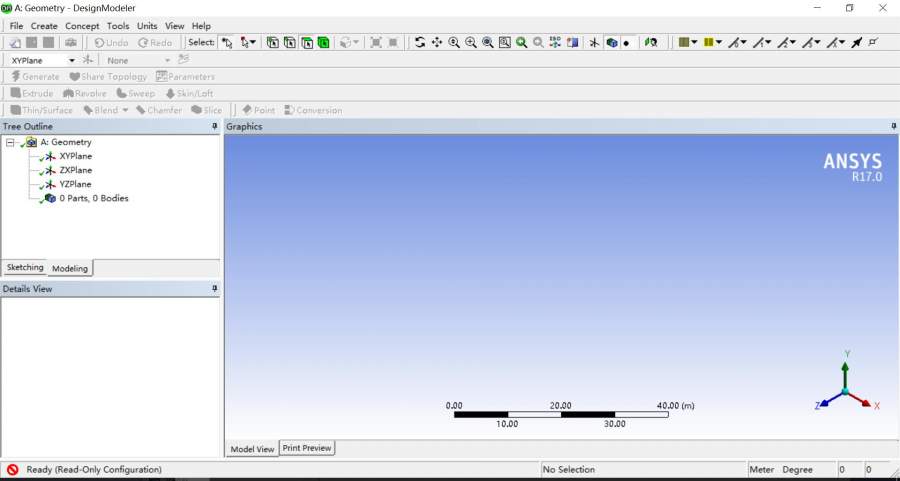Screen dimensions: 900x481
Task: Click the Box Zoom tool
Action: [x=471, y=42]
